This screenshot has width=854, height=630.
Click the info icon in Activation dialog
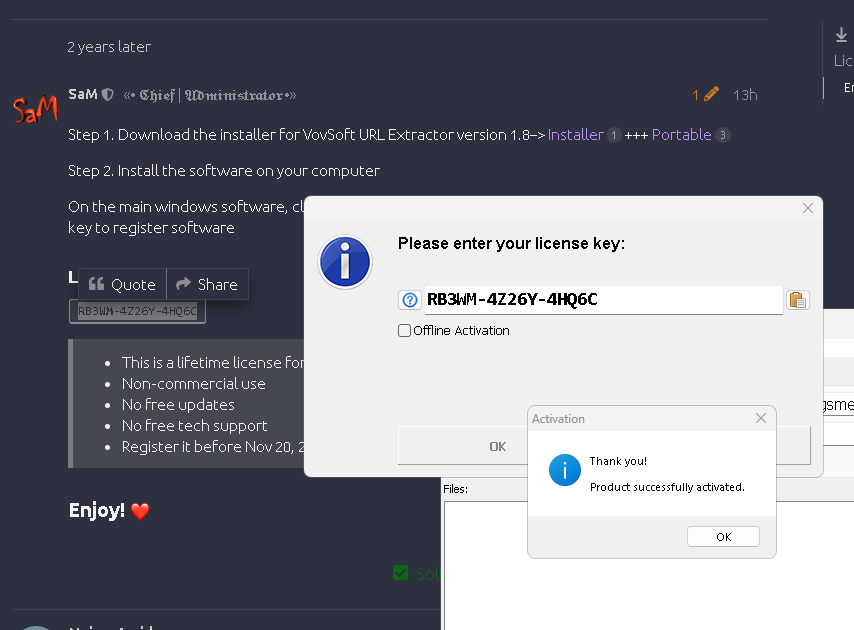[565, 470]
